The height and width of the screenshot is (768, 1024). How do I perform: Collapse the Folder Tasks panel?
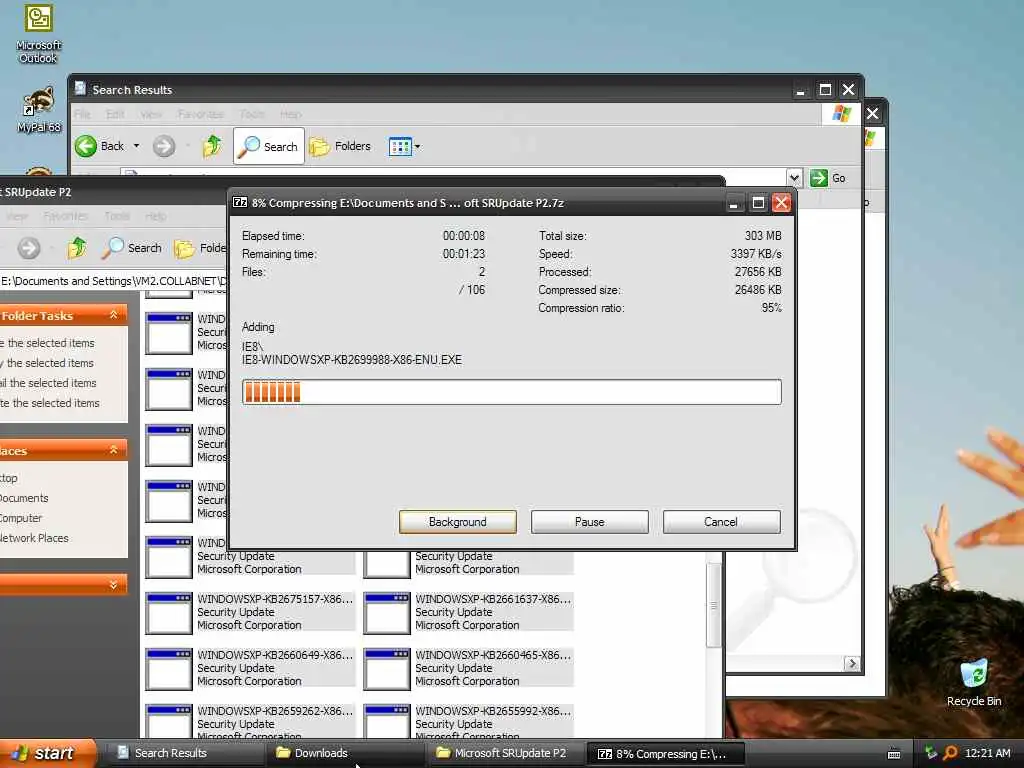tap(114, 315)
